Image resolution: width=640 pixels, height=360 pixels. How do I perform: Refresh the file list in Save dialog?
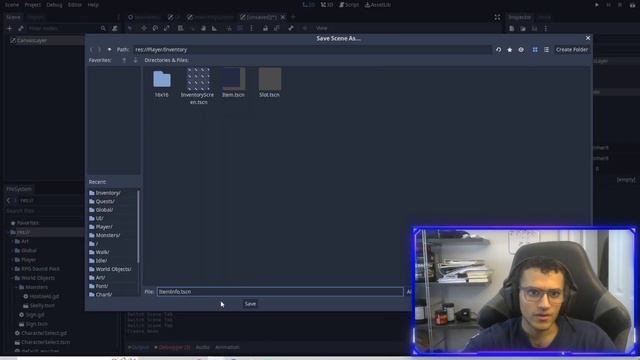pyautogui.click(x=498, y=50)
